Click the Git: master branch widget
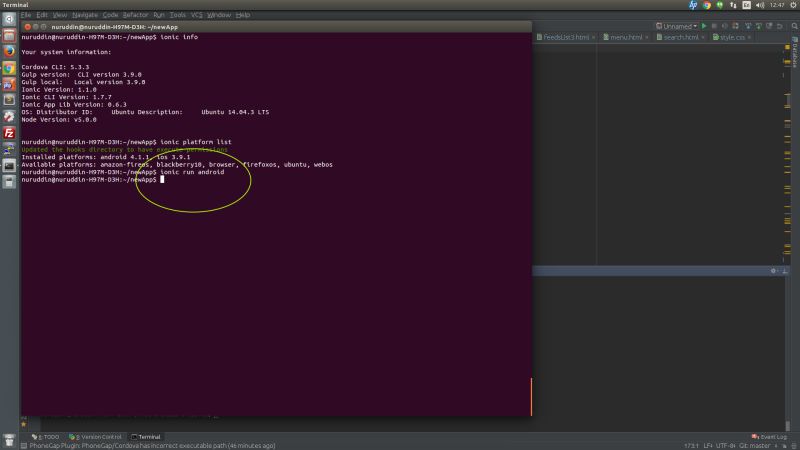 pos(755,446)
